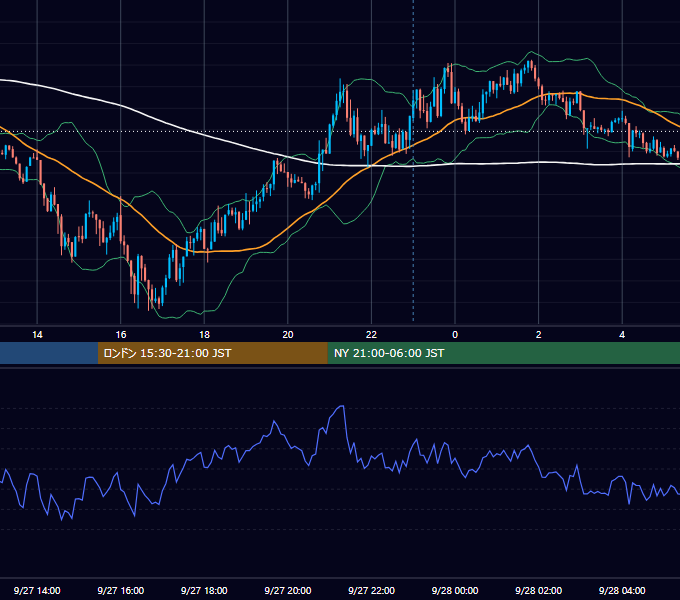The image size is (680, 600).
Task: Click the '2' hour label on price chart axis
Action: 539,335
